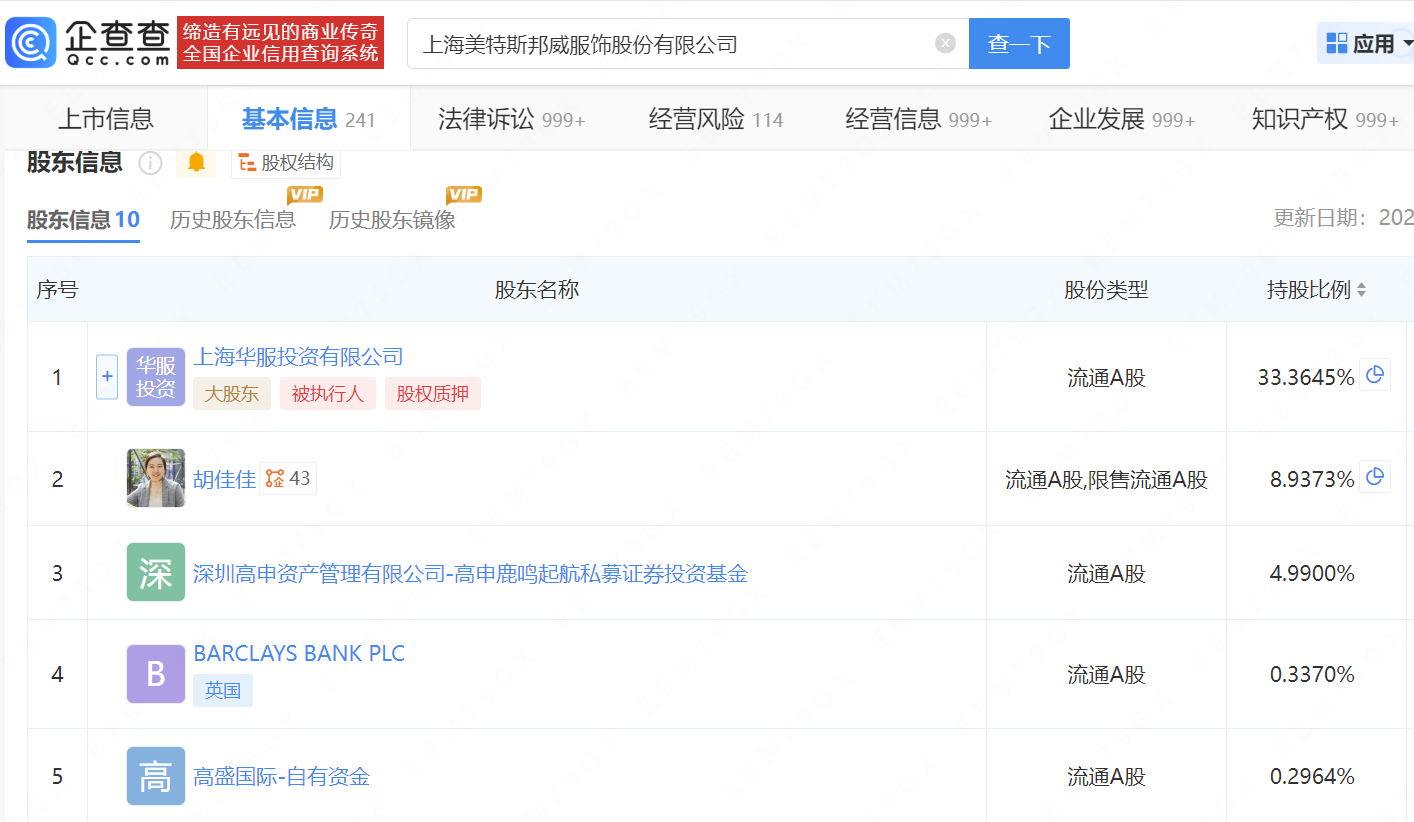Open 深圳高申资产管理有限公司 fund link

click(x=470, y=574)
